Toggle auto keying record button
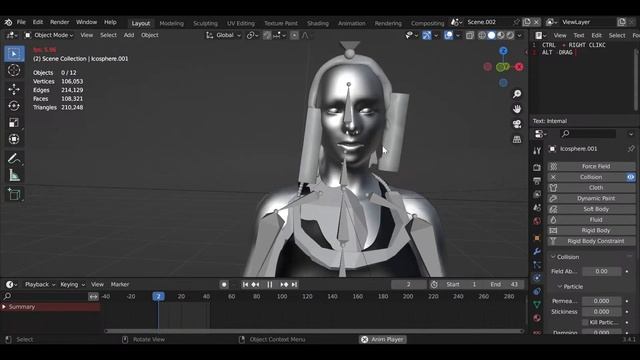The image size is (640, 360). coord(224,284)
